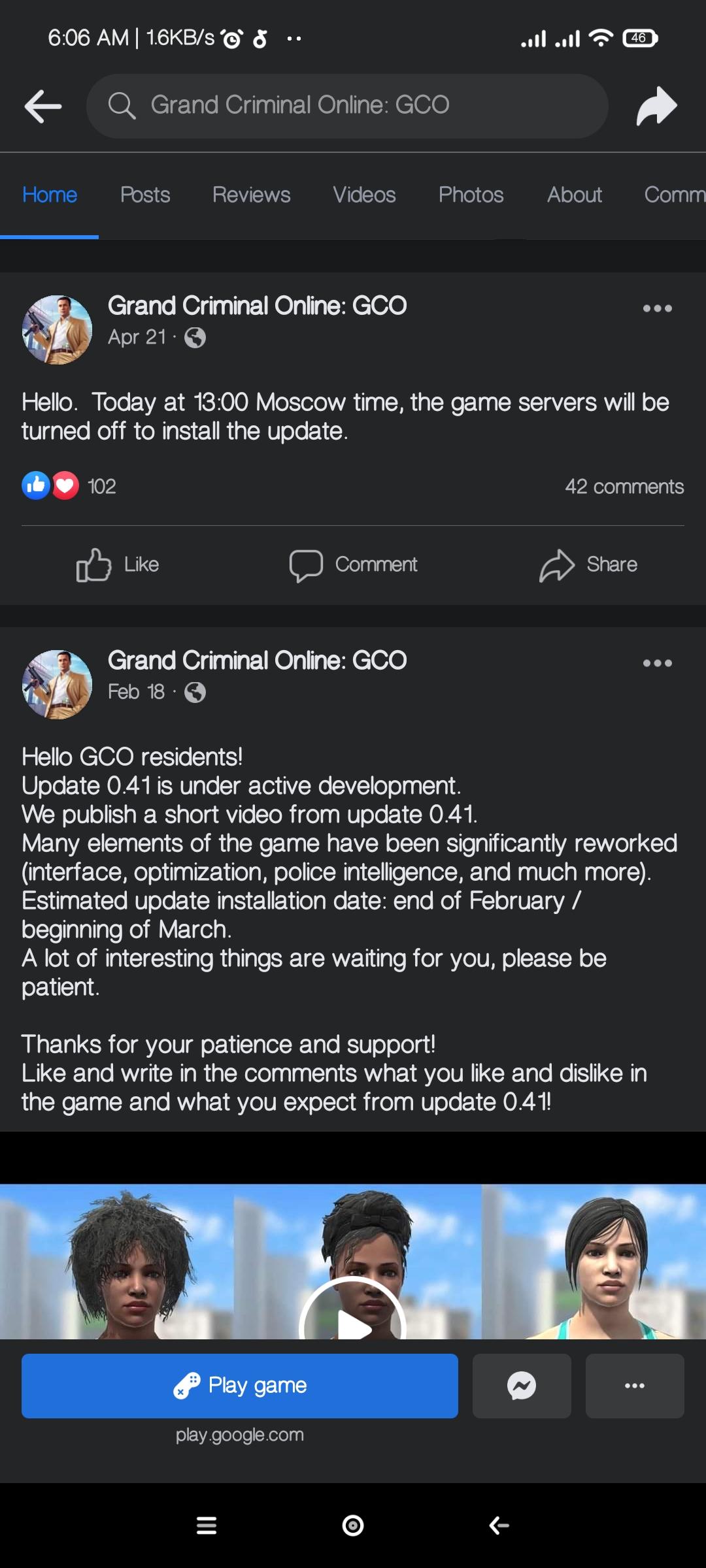Tap the share arrow beside the search bar
The height and width of the screenshot is (1568, 706).
coord(656,106)
